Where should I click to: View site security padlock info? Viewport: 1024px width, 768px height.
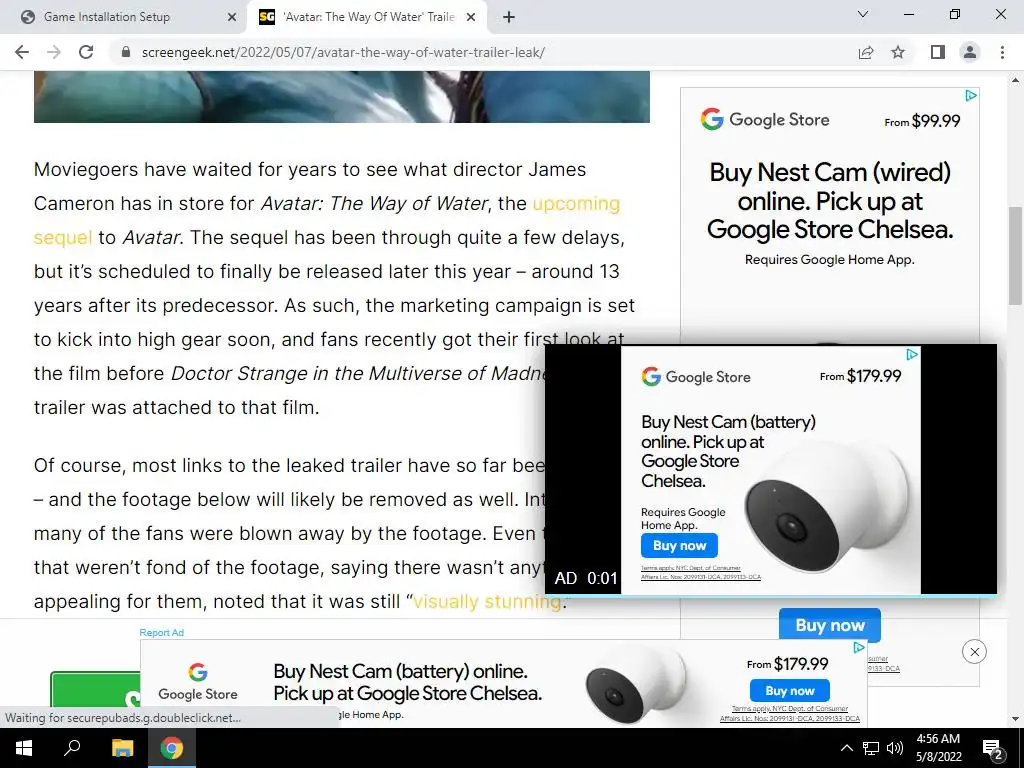[x=126, y=52]
